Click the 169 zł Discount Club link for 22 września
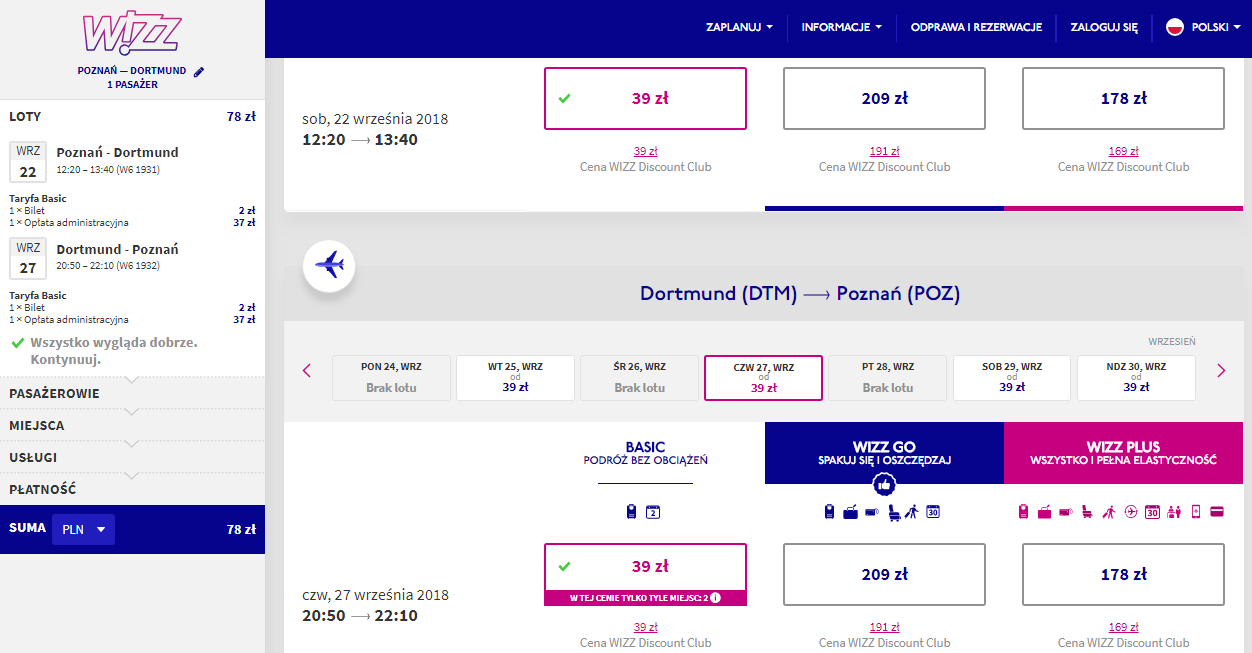The height and width of the screenshot is (653, 1252). (1123, 152)
